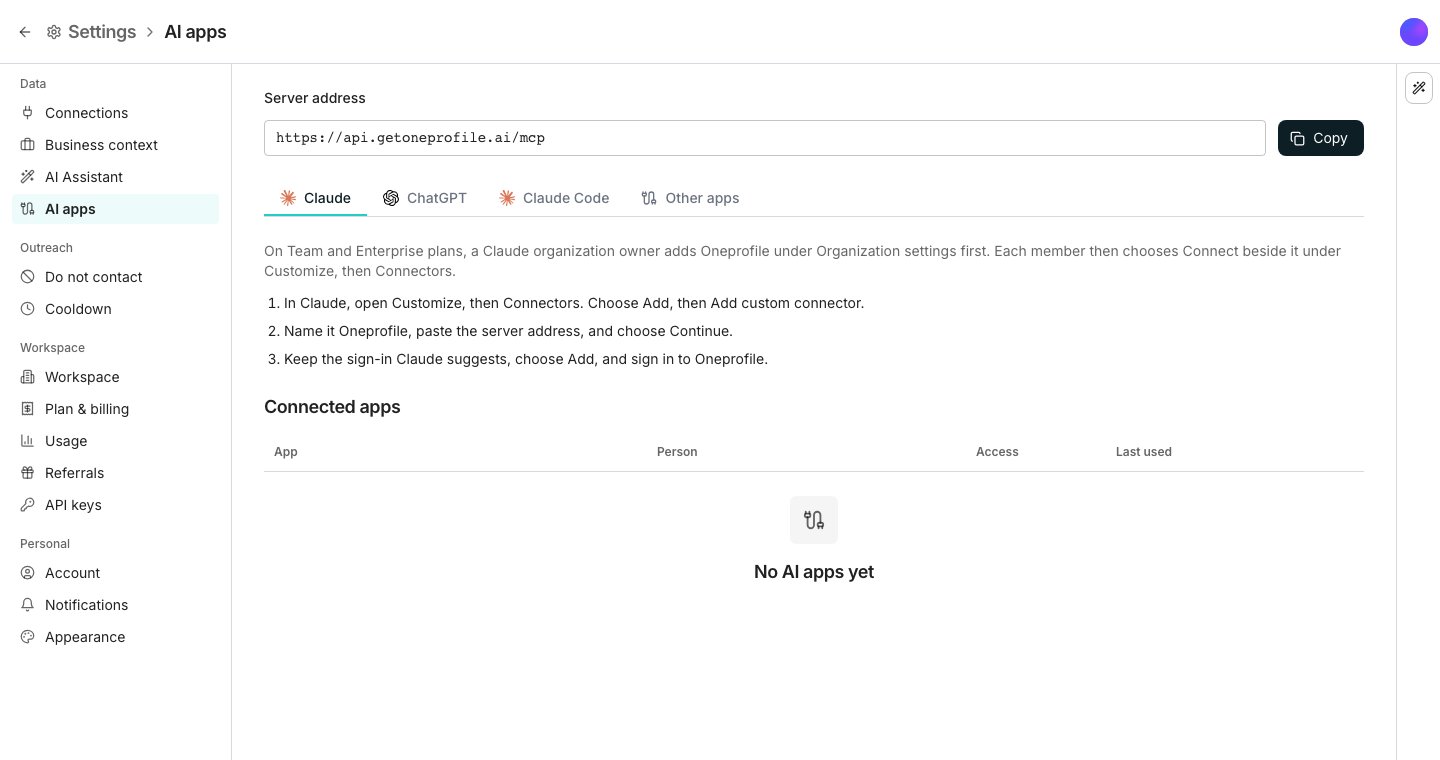Open Referrals page

(115, 473)
